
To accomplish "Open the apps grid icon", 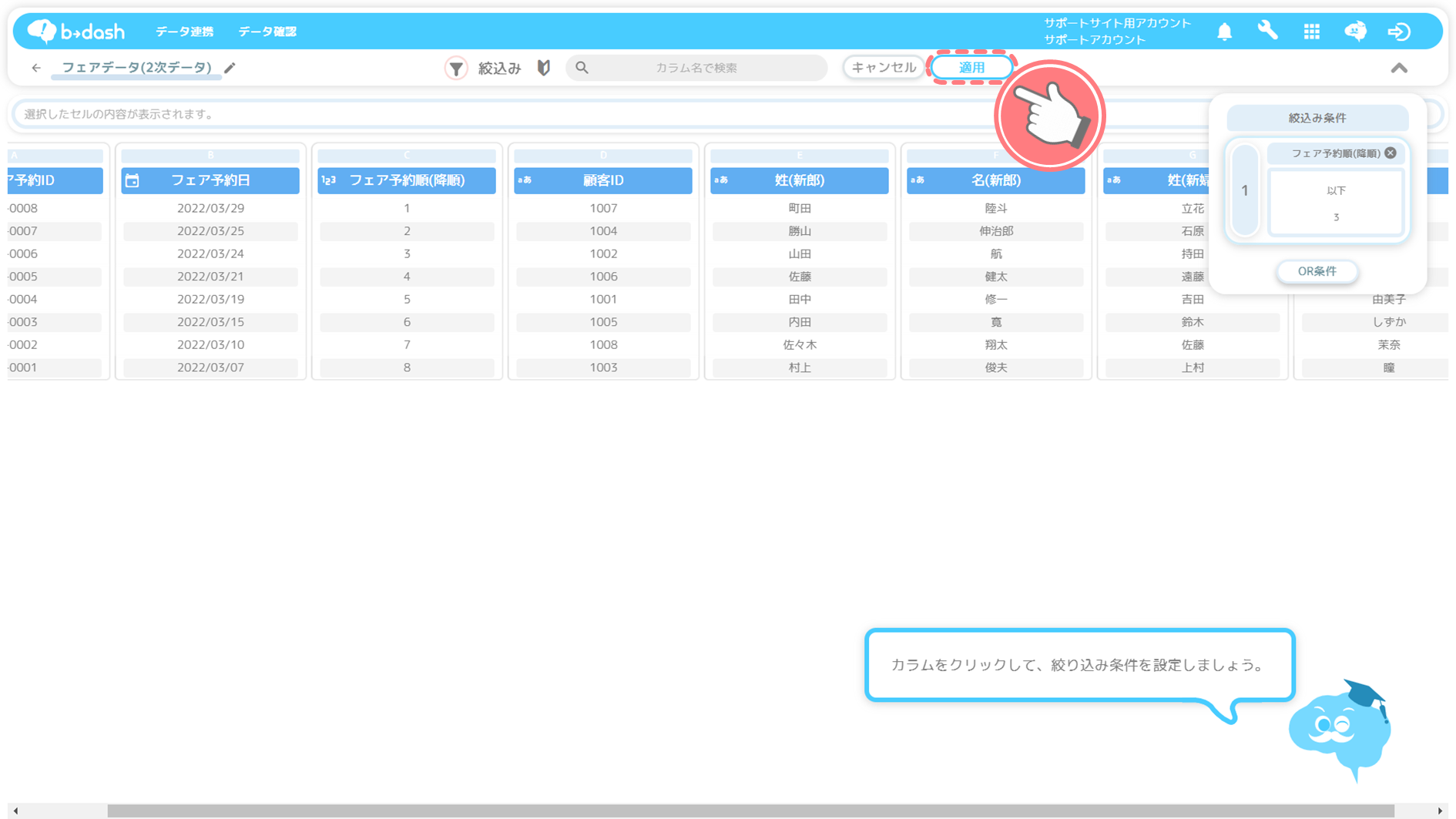I will pos(1312,32).
